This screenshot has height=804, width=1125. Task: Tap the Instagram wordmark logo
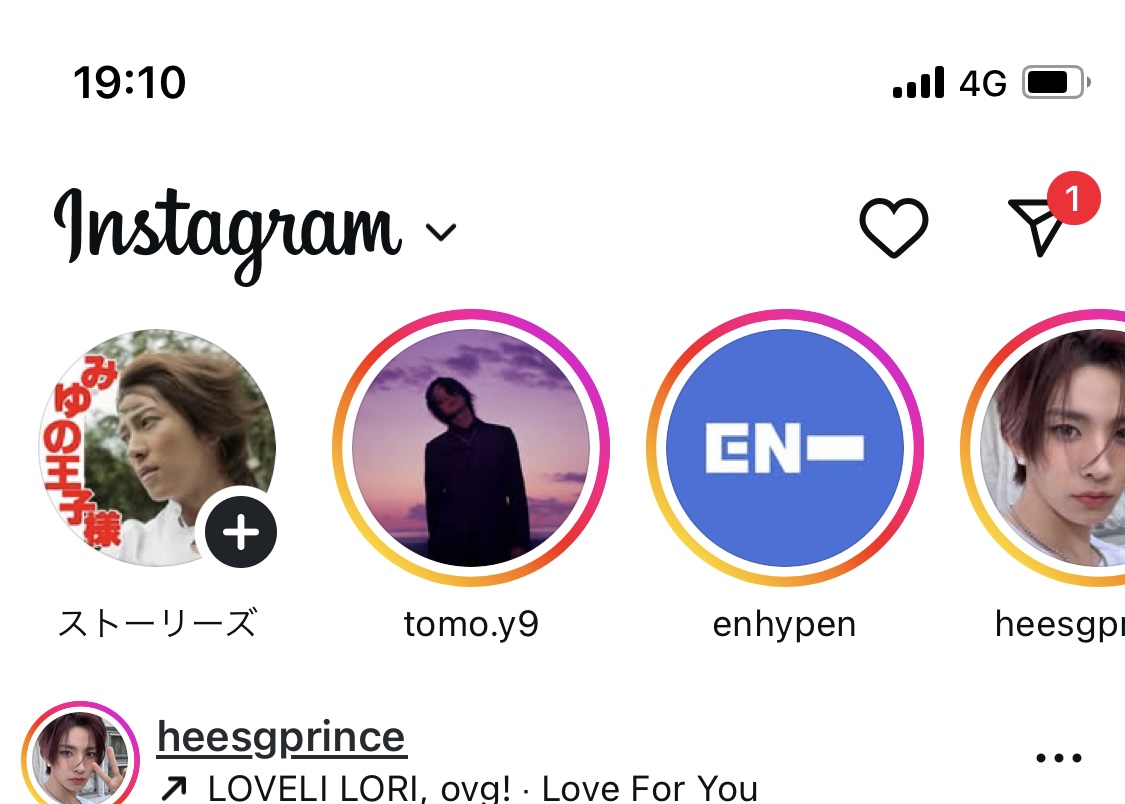pos(228,228)
